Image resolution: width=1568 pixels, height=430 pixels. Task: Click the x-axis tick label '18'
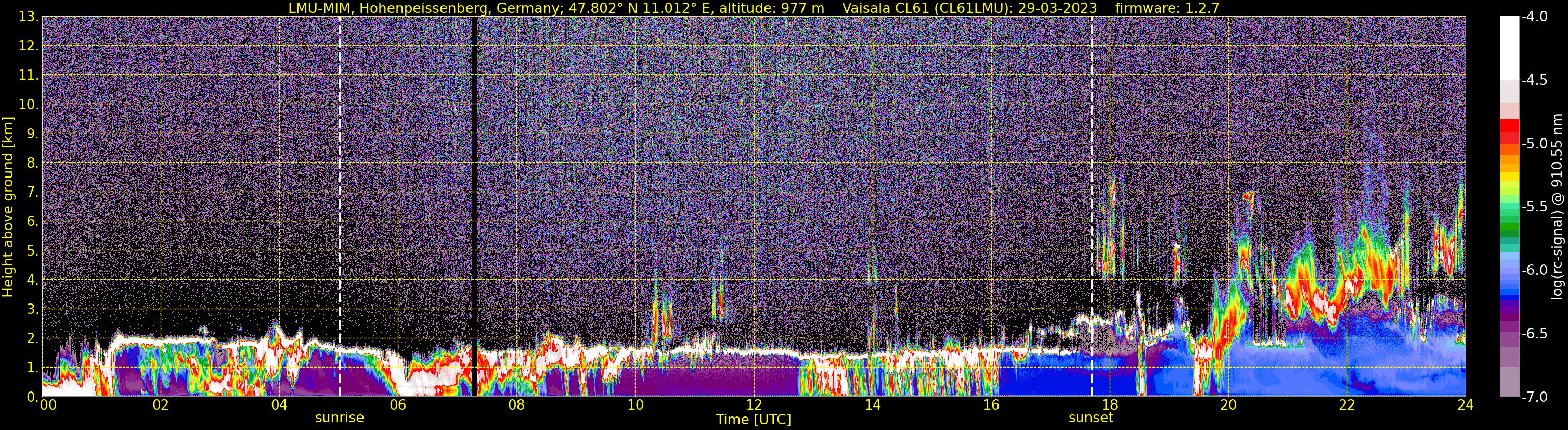[x=1110, y=405]
